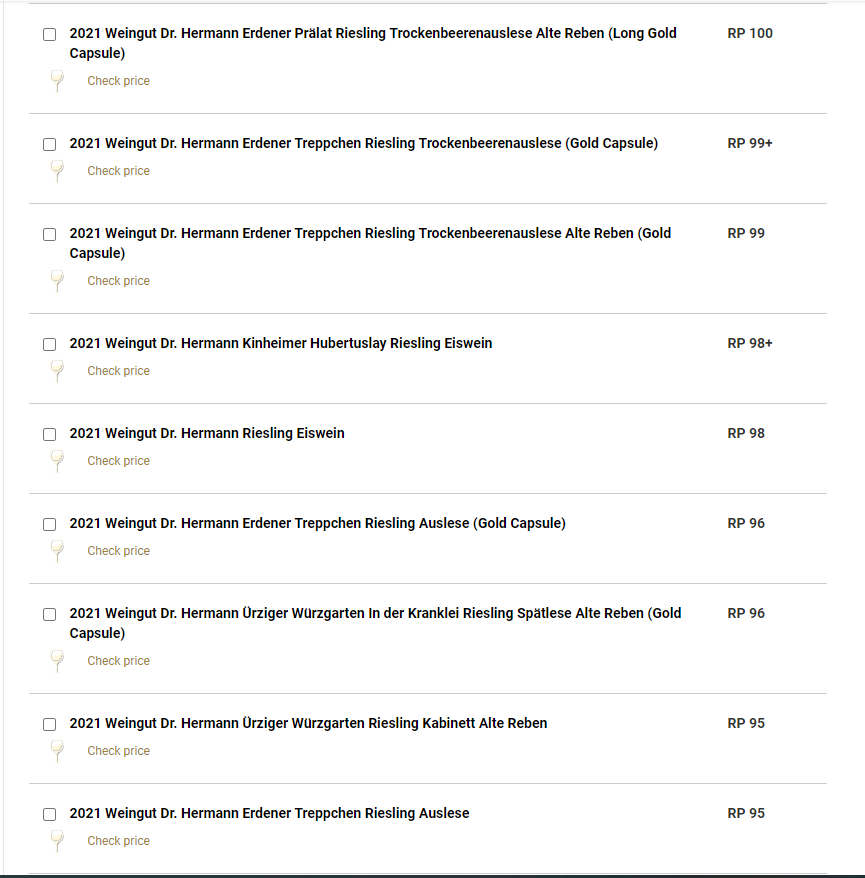
Task: Open the Erdener Treppchen Auslese (Gold Capsule) wine title
Action: tap(317, 523)
